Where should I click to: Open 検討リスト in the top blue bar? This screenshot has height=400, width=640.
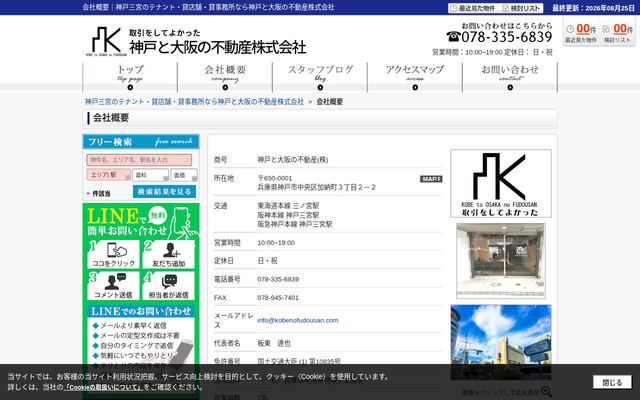coord(520,8)
